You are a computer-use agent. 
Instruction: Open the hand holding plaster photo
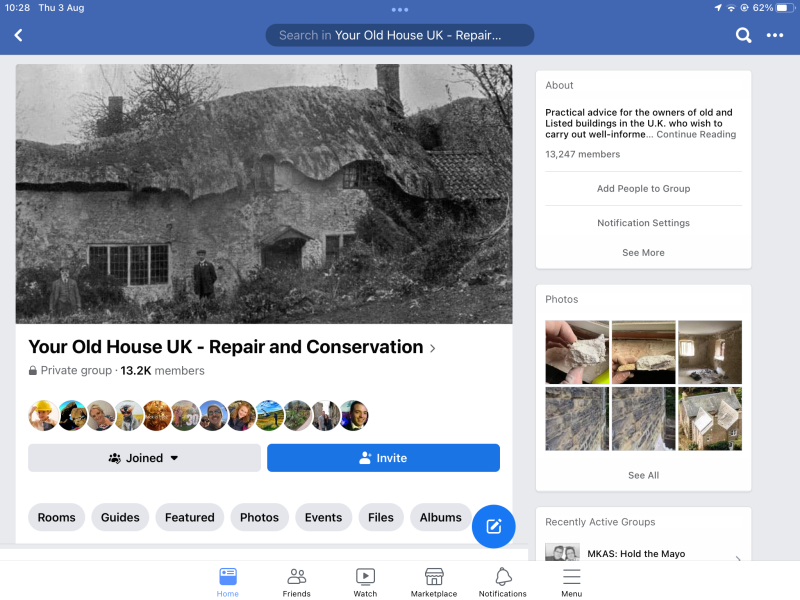(x=577, y=352)
